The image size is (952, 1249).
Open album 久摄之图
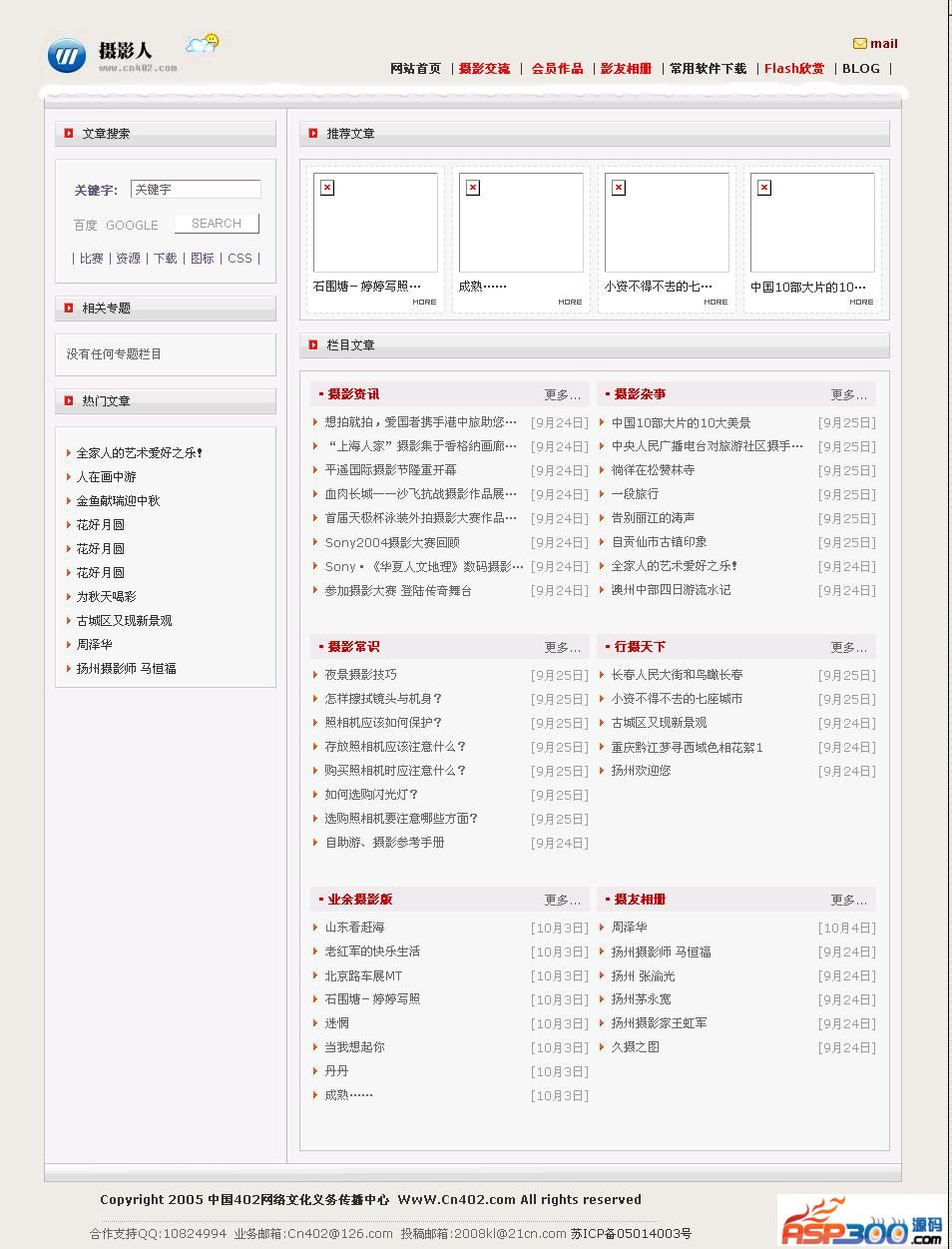click(x=635, y=1047)
